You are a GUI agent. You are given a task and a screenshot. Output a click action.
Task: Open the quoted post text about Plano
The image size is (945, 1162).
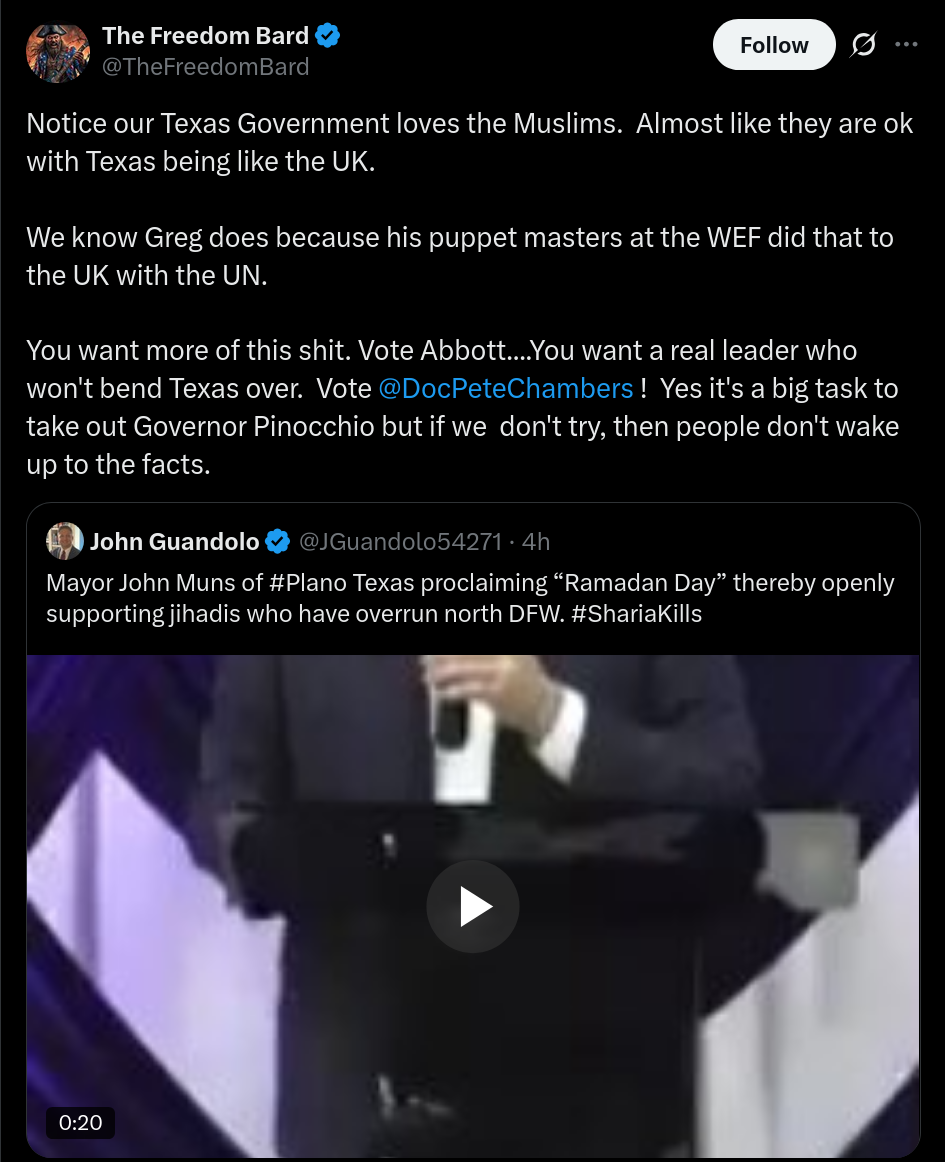click(x=470, y=598)
